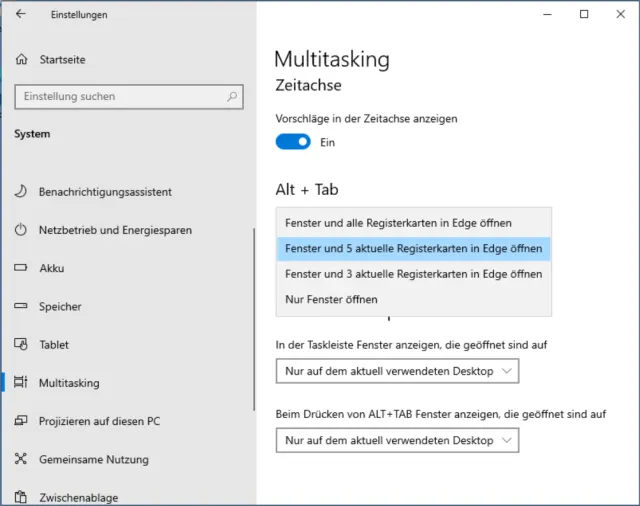640x506 pixels.
Task: Click the Netzbetrieb und Energiesparen power icon
Action: (x=21, y=230)
